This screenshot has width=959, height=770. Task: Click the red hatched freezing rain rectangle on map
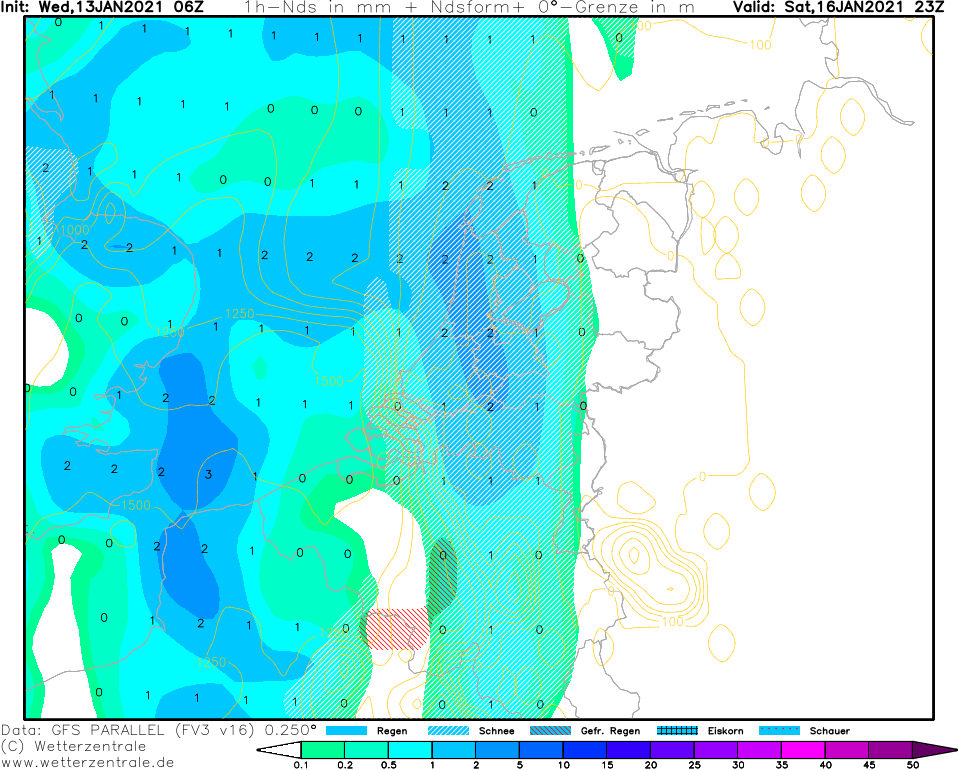tap(396, 628)
